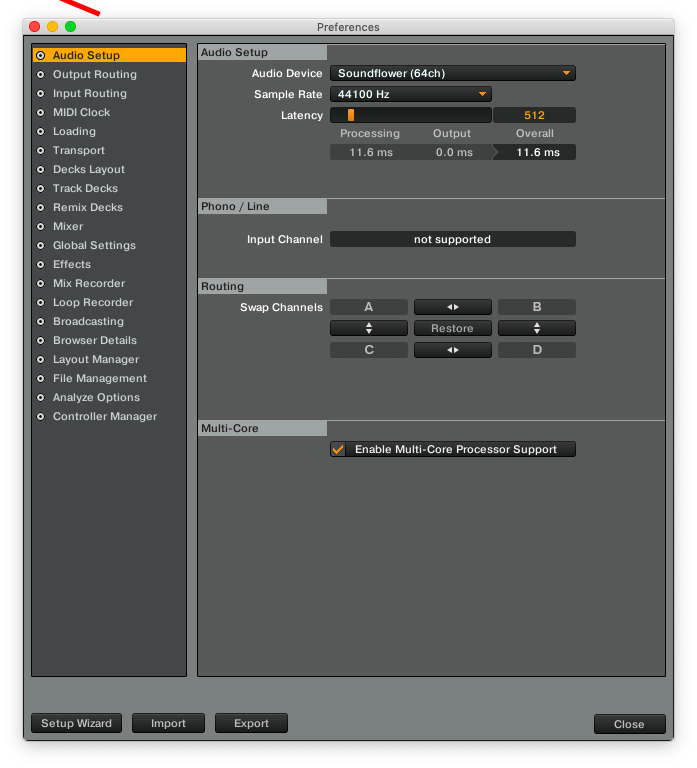Image resolution: width=697 pixels, height=768 pixels.
Task: Swap channels A and C vertically
Action: (x=369, y=328)
